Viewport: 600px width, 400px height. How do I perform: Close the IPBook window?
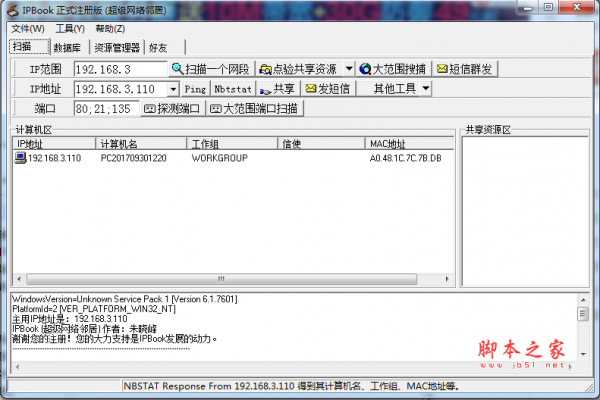[x=577, y=7]
